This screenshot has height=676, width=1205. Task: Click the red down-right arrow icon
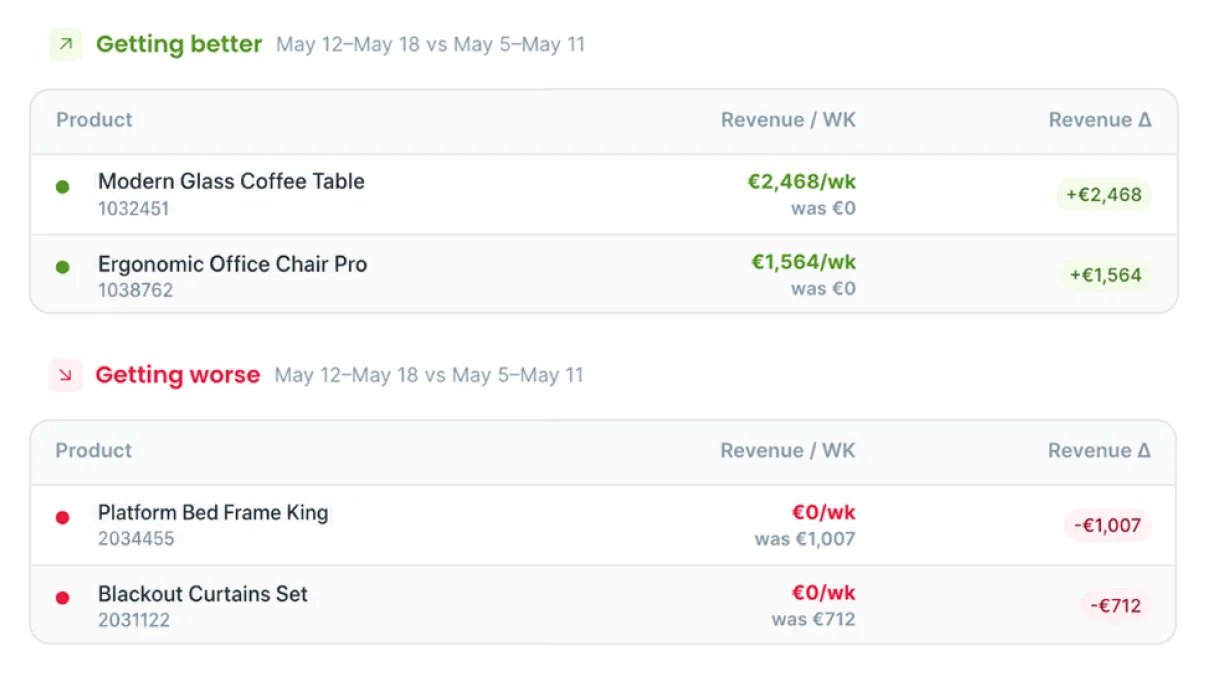pyautogui.click(x=65, y=375)
